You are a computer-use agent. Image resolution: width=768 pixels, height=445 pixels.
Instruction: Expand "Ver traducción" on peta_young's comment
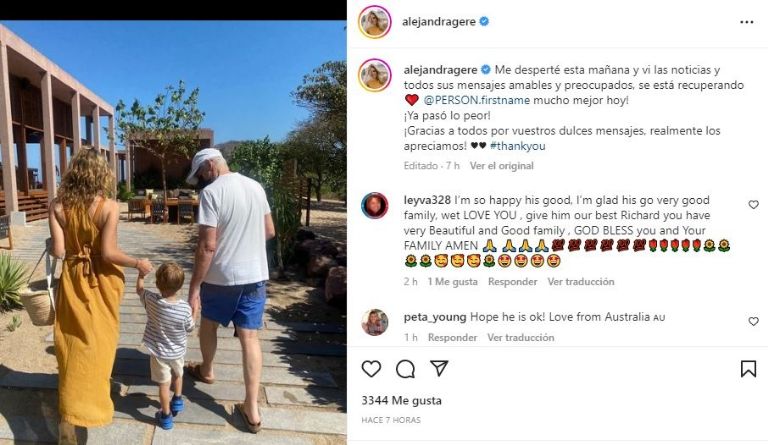520,337
